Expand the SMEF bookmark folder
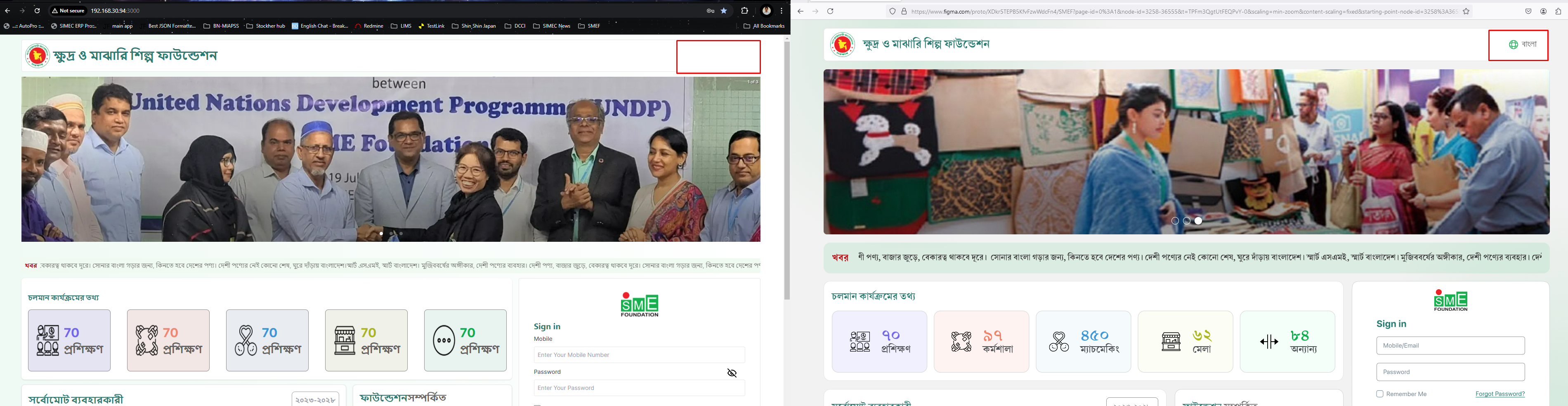This screenshot has height=406, width=1568. (x=589, y=26)
